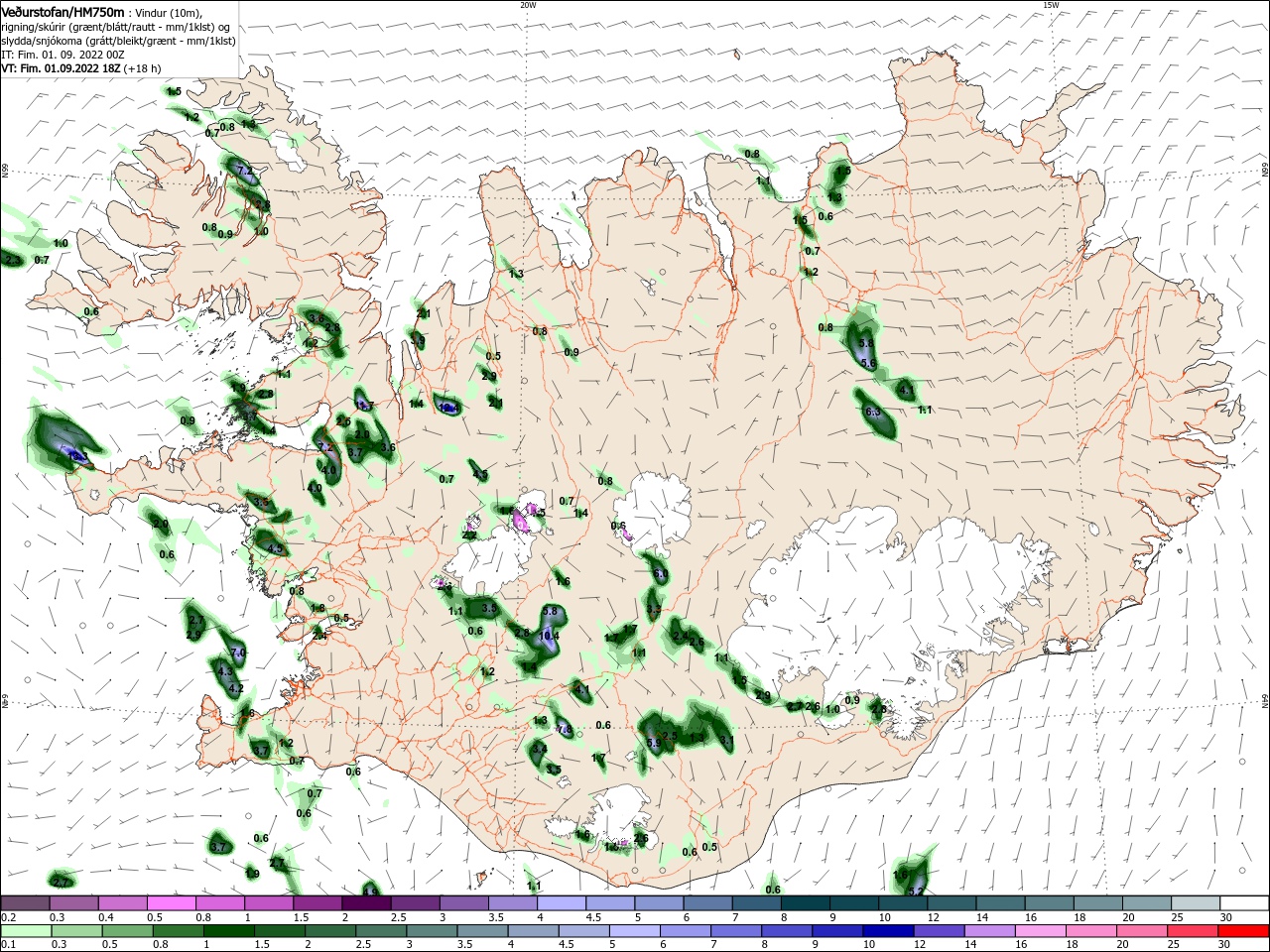1270x952 pixels.
Task: Click the 15W longitude label
Action: coord(1051,5)
